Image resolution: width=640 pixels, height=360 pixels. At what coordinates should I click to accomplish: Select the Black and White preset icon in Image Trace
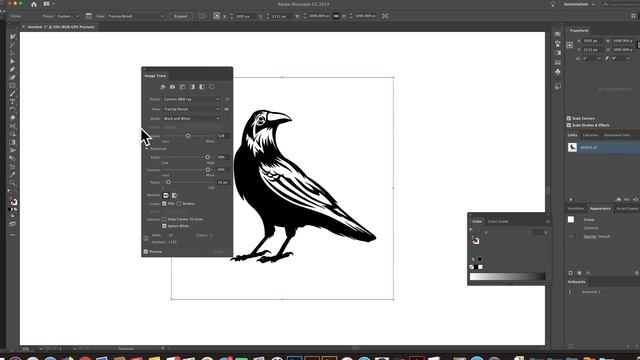(x=202, y=87)
